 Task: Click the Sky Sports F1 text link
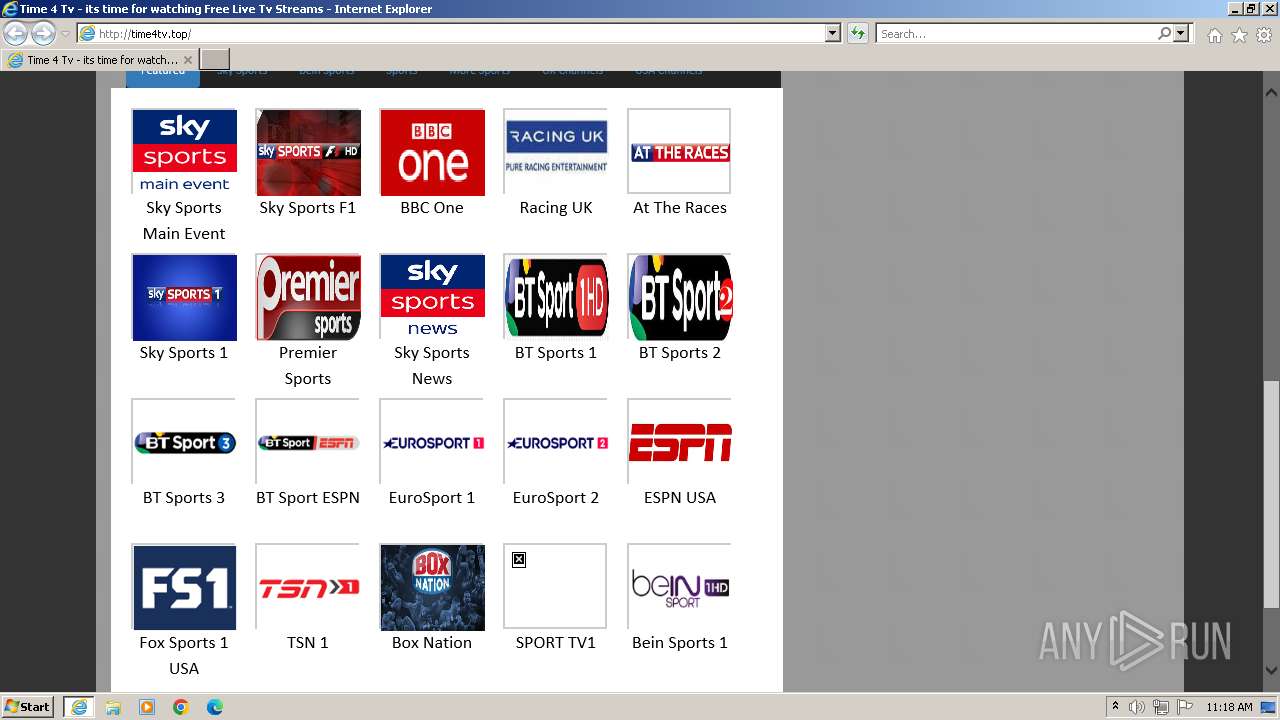coord(308,208)
